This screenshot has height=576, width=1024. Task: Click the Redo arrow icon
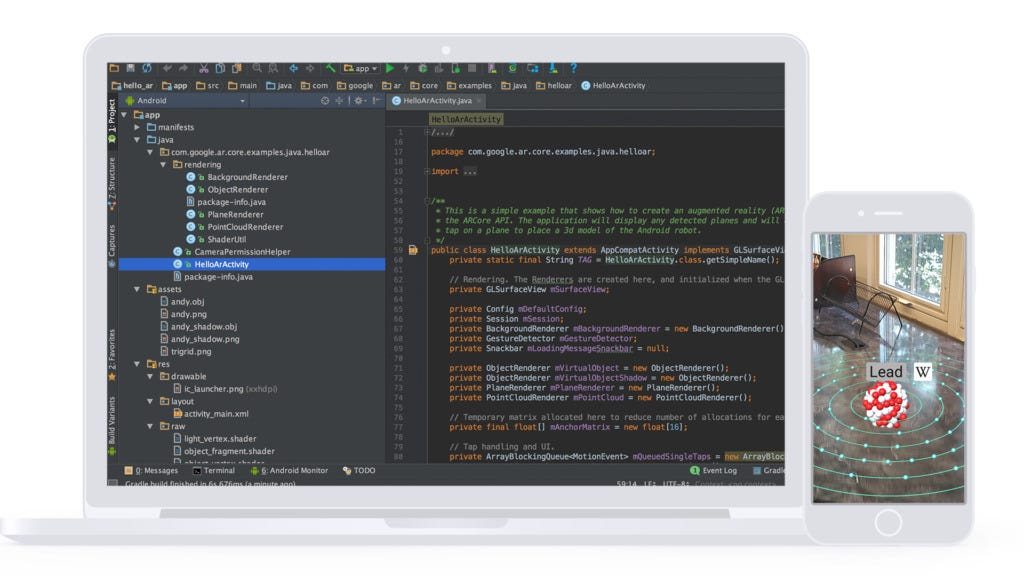click(184, 68)
